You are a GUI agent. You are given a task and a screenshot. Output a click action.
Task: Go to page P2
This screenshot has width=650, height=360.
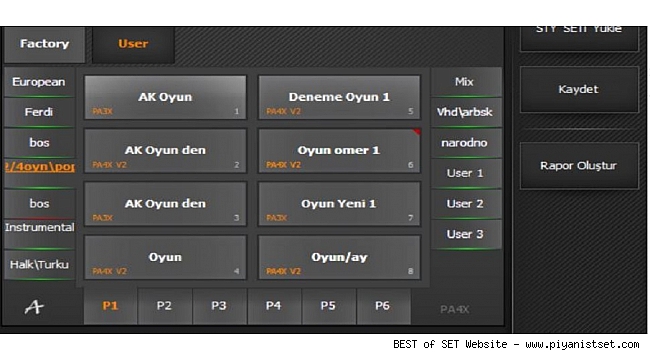(165, 306)
